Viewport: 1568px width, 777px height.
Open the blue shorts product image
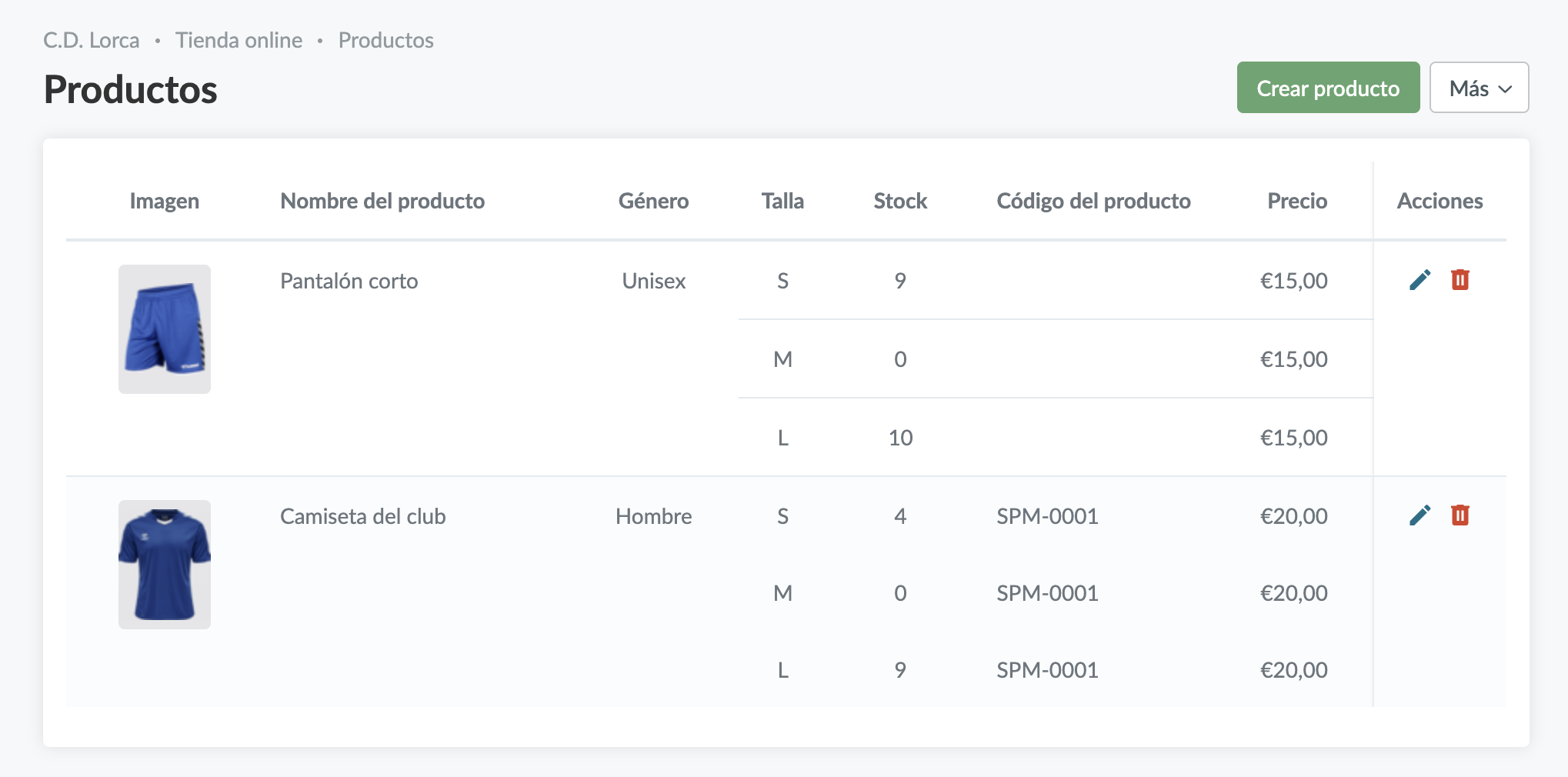pos(165,329)
